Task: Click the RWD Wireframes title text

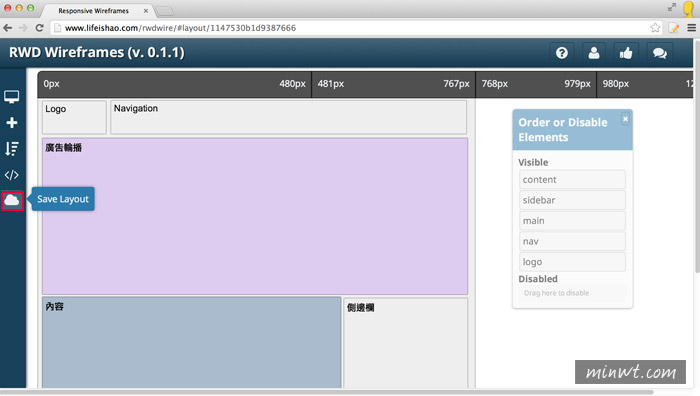Action: 97,52
